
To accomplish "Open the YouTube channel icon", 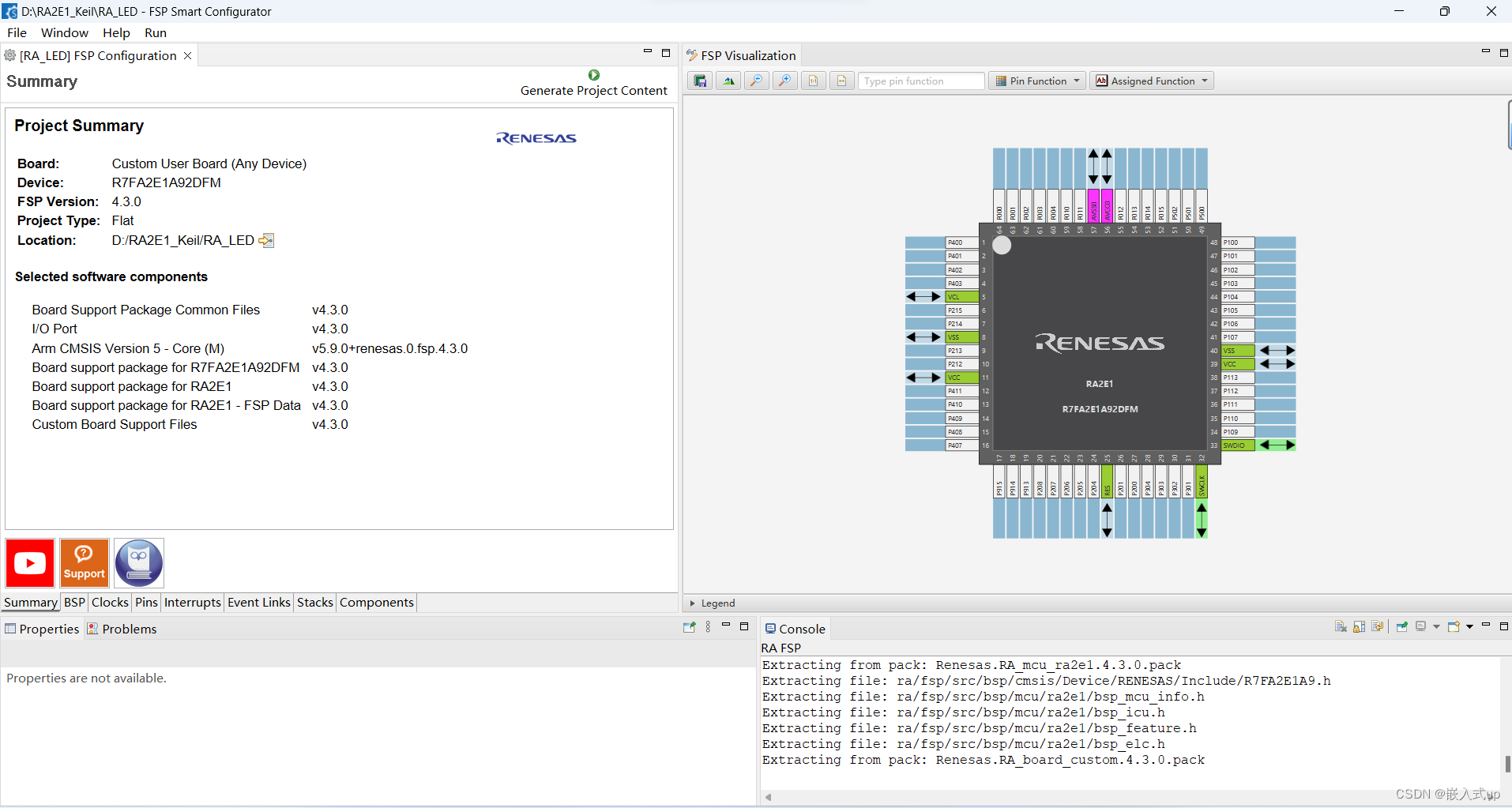I will pos(30,563).
